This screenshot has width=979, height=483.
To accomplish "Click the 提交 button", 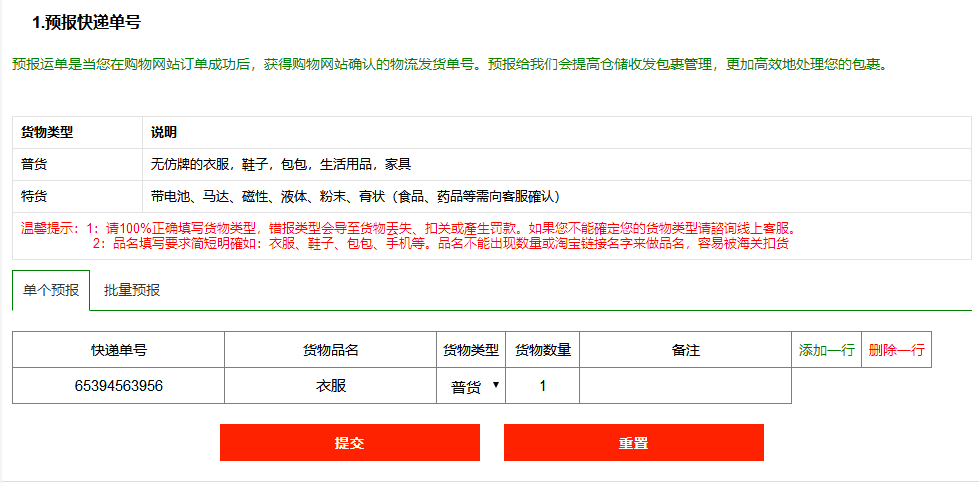I will point(349,443).
